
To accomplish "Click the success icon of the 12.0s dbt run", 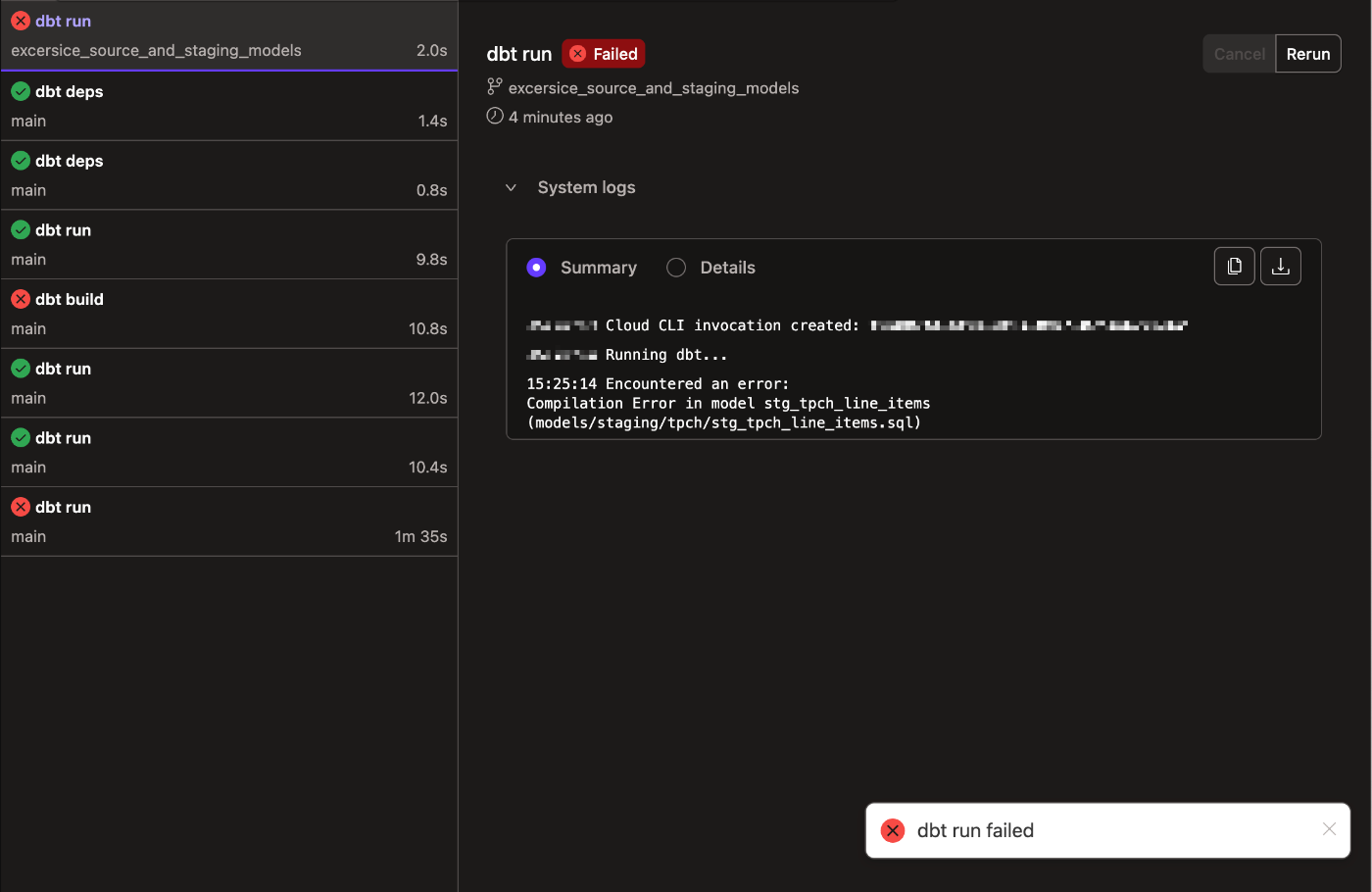I will point(21,369).
